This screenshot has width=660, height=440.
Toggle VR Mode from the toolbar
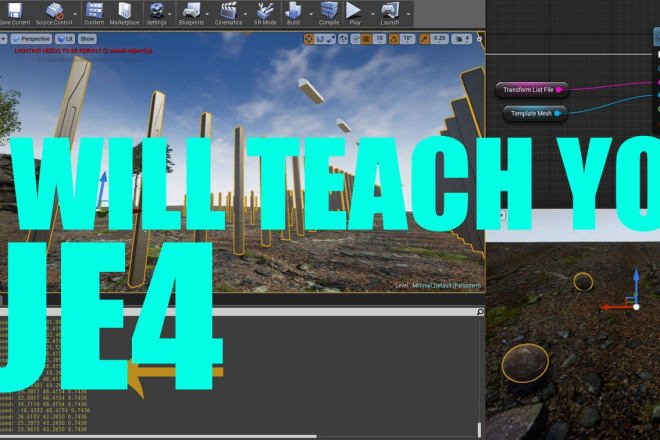coord(265,11)
